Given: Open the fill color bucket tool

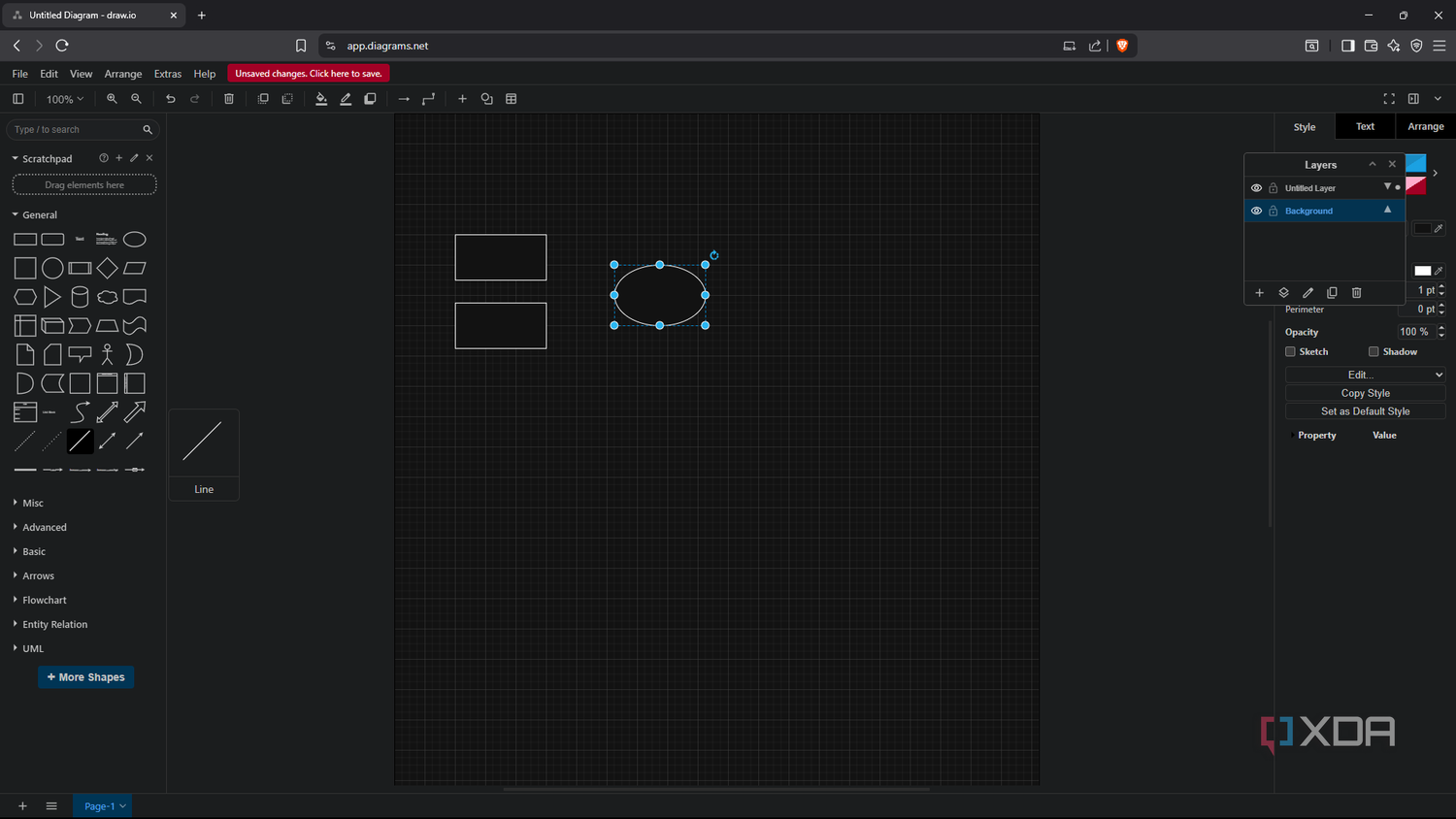Looking at the screenshot, I should pyautogui.click(x=321, y=99).
